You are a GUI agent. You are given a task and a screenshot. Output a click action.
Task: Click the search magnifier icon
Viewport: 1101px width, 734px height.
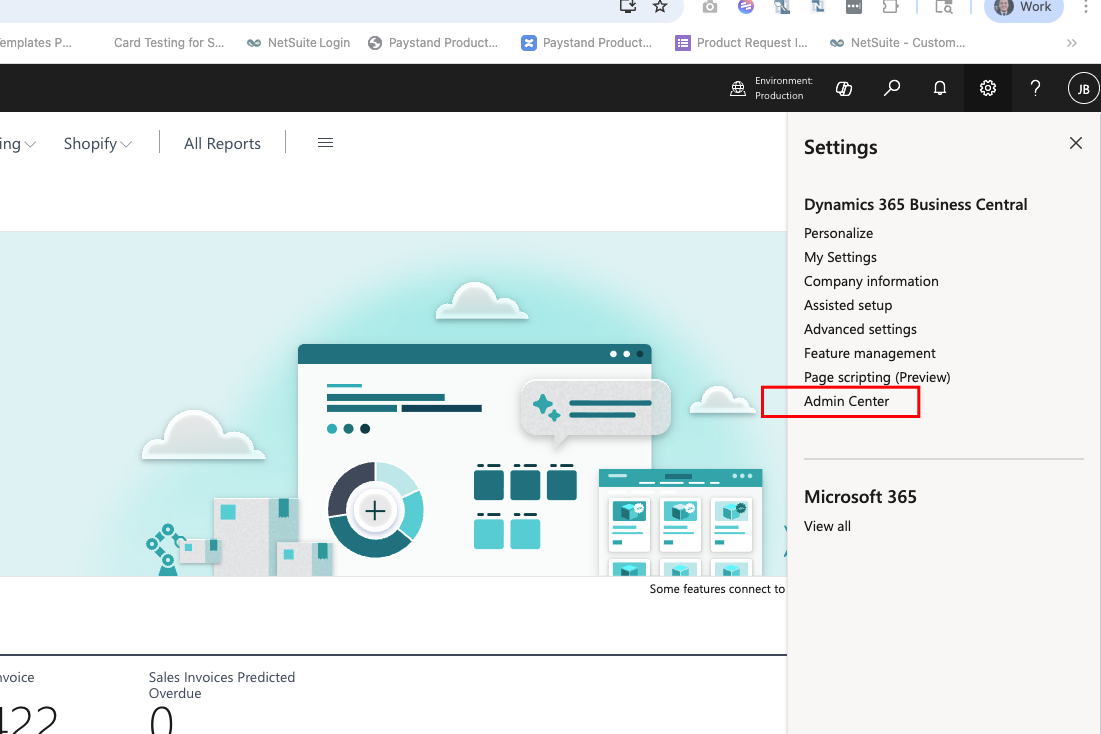[x=892, y=88]
